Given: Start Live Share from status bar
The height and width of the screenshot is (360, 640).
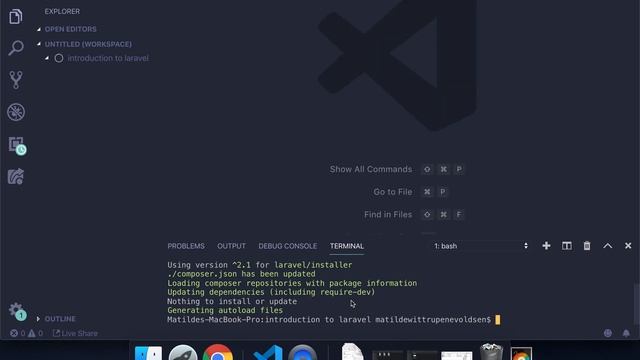Looking at the screenshot, I should click(x=76, y=333).
